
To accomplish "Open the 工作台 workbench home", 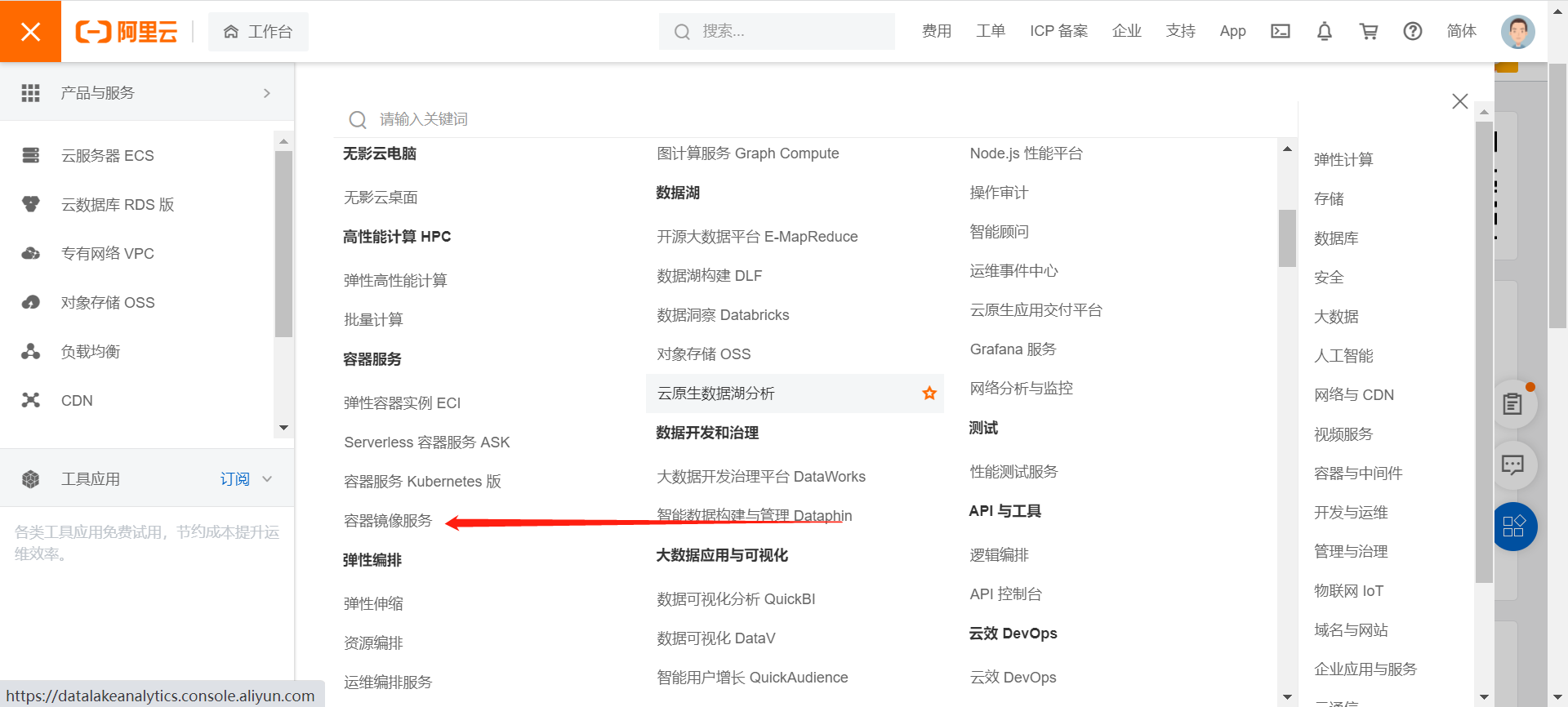I will coord(258,32).
